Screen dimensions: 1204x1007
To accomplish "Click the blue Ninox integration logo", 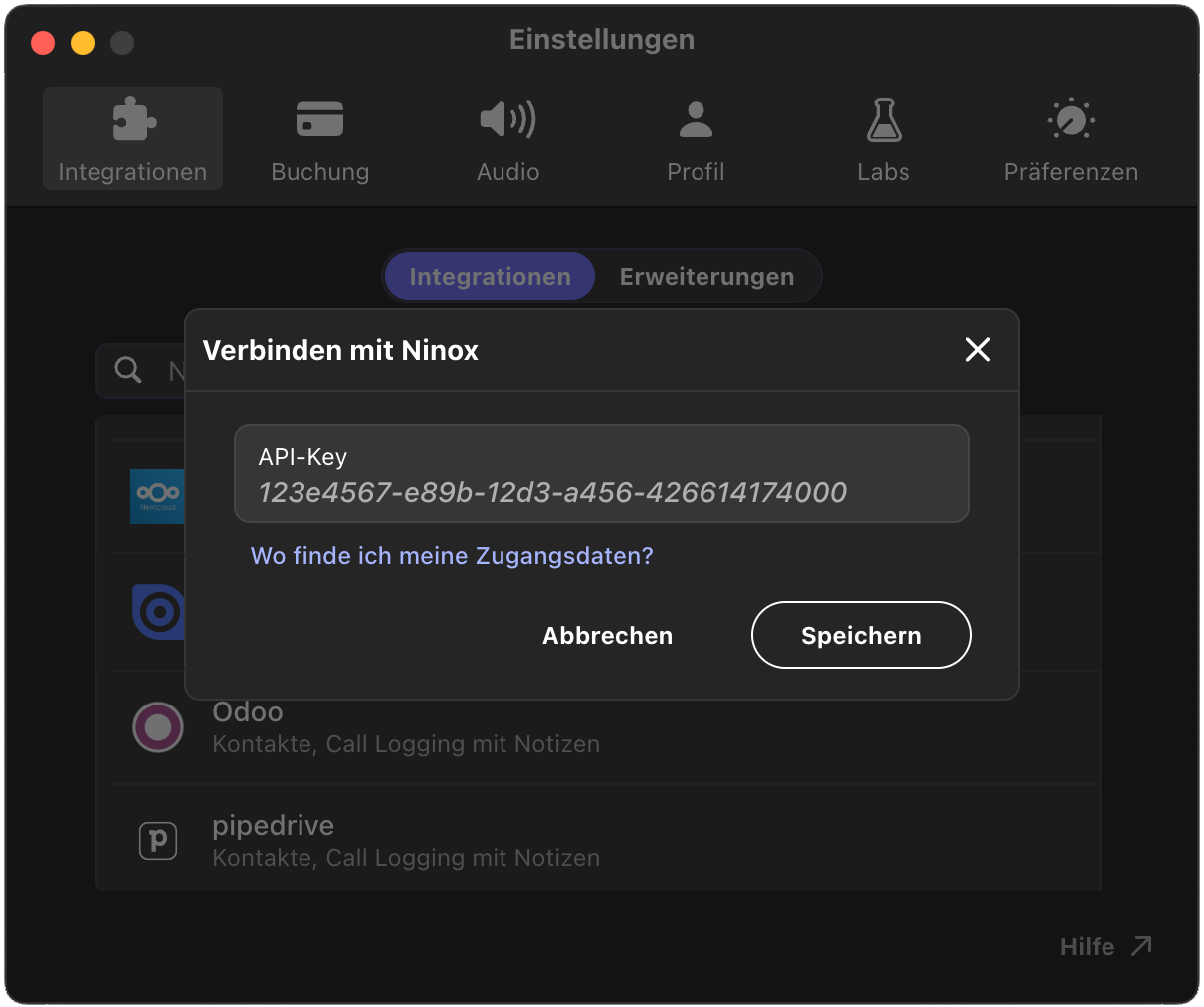I will pyautogui.click(x=158, y=613).
